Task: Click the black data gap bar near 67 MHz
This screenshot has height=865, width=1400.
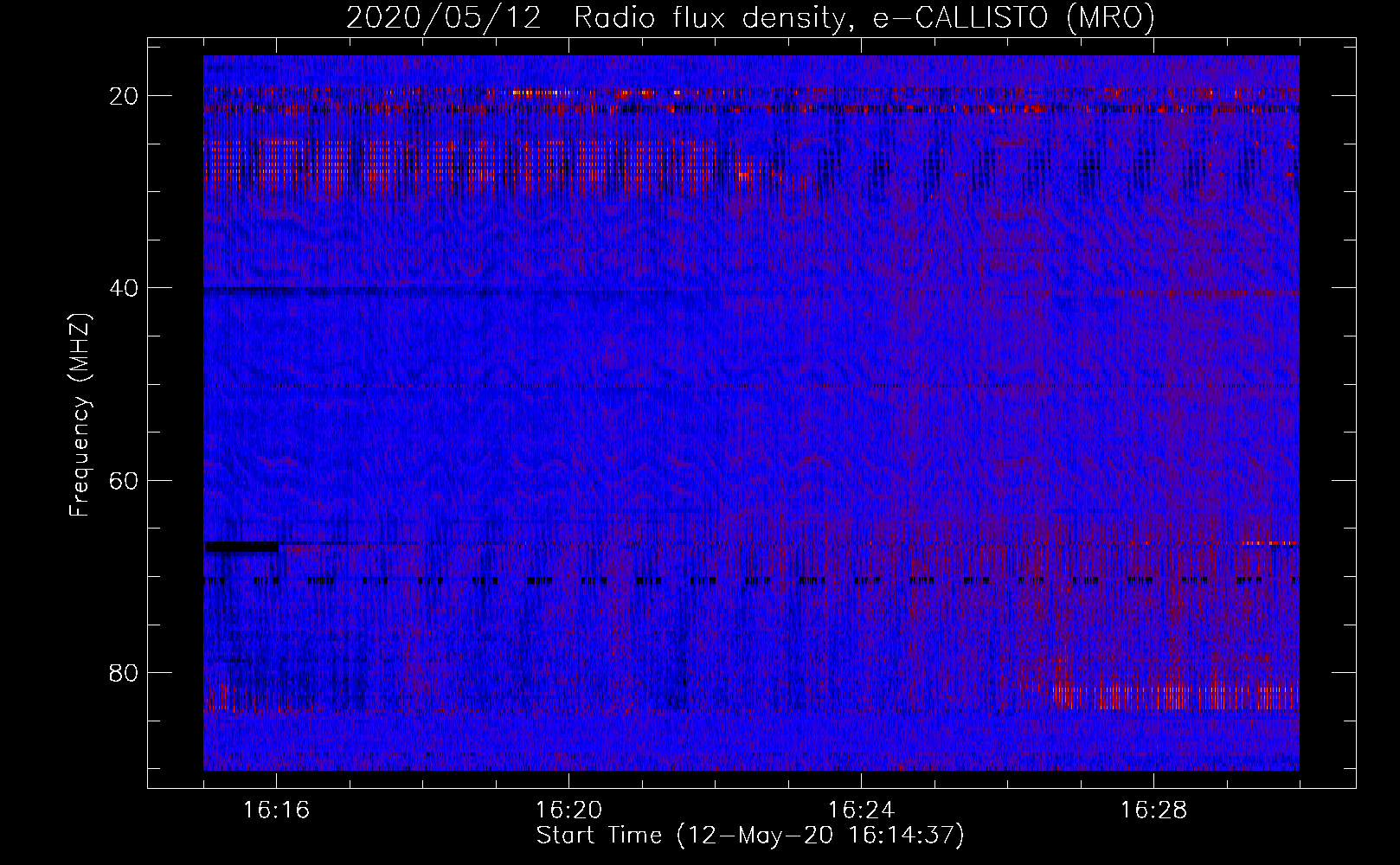Action: point(241,547)
